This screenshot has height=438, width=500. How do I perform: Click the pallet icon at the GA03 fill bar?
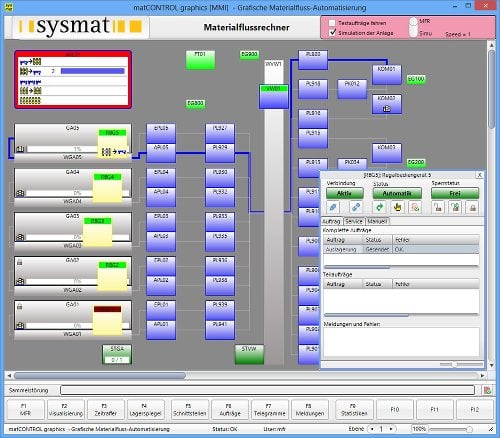coord(20,237)
